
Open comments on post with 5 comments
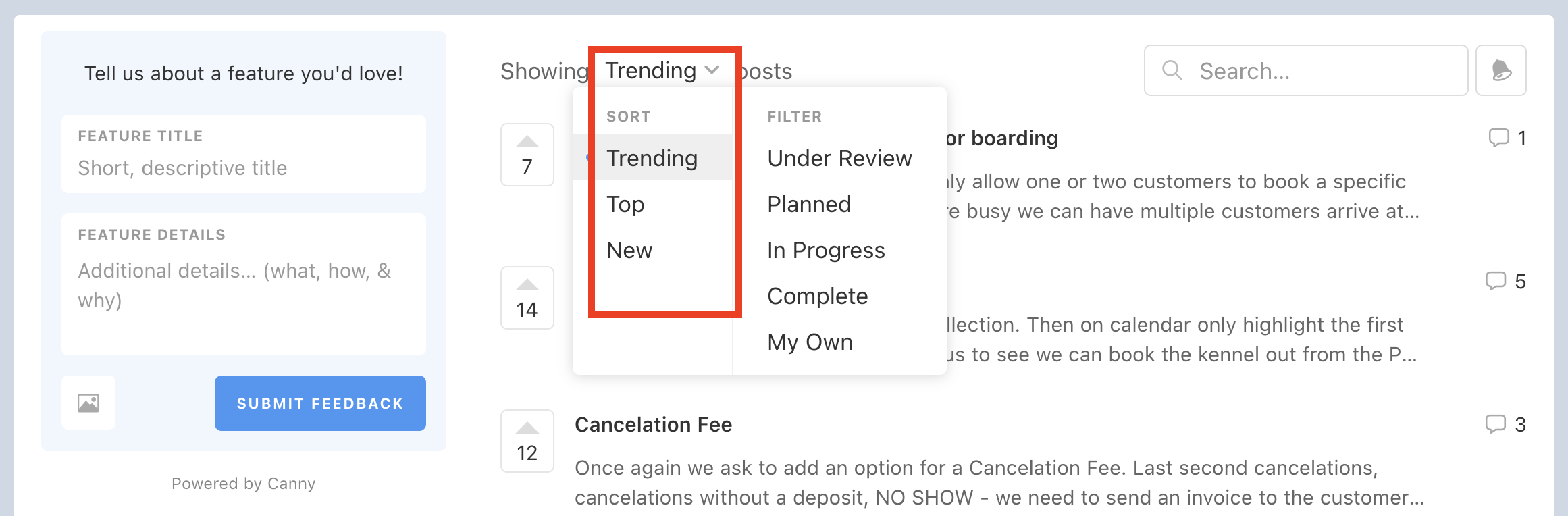(x=1506, y=281)
